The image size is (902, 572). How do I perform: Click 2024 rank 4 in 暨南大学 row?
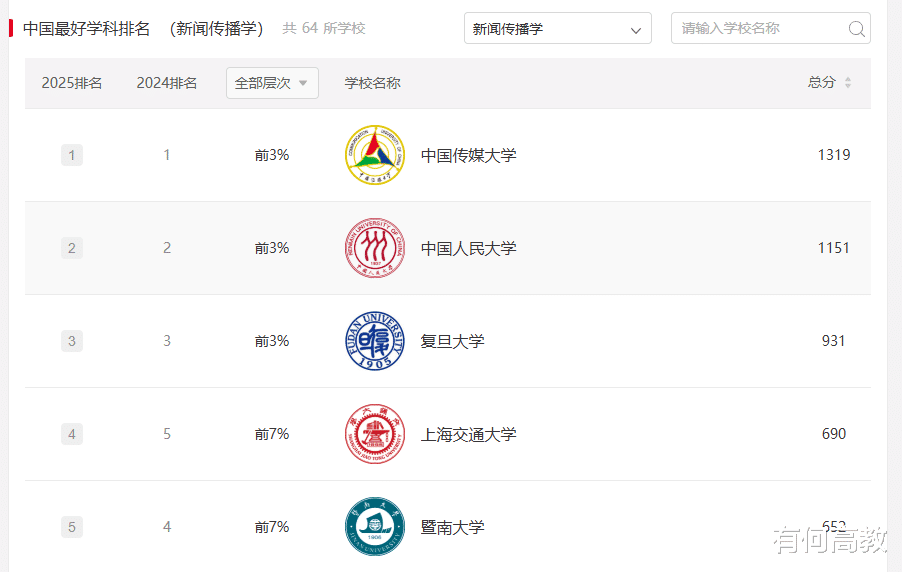[x=167, y=527]
